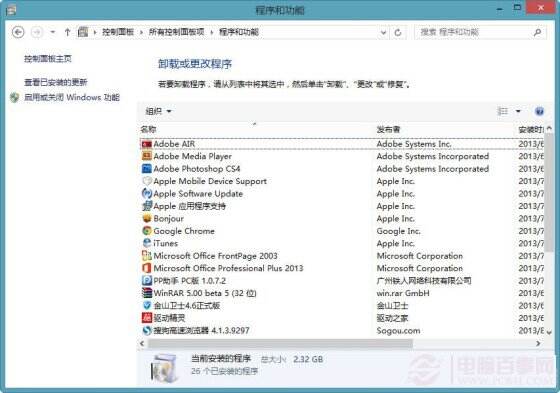This screenshot has width=560, height=393.
Task: Click the vertical scrollbar up arrow
Action: tap(549, 128)
